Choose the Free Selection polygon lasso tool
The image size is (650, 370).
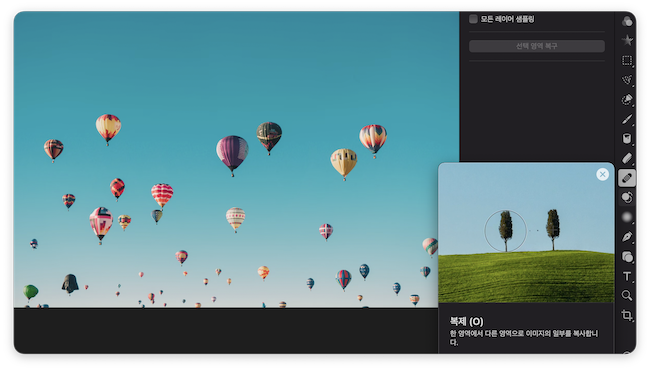[627, 80]
